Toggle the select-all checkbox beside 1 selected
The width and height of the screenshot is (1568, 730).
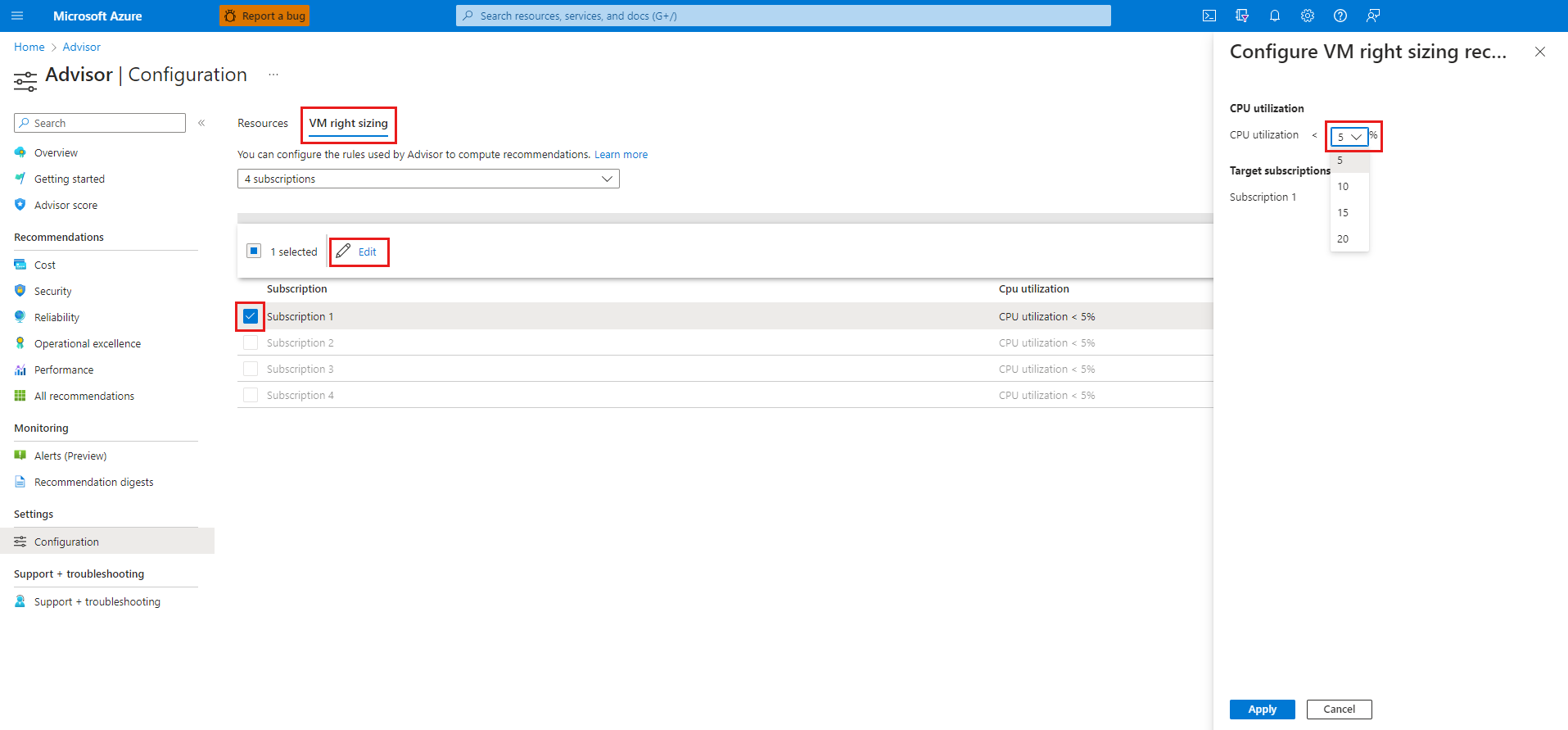point(254,251)
